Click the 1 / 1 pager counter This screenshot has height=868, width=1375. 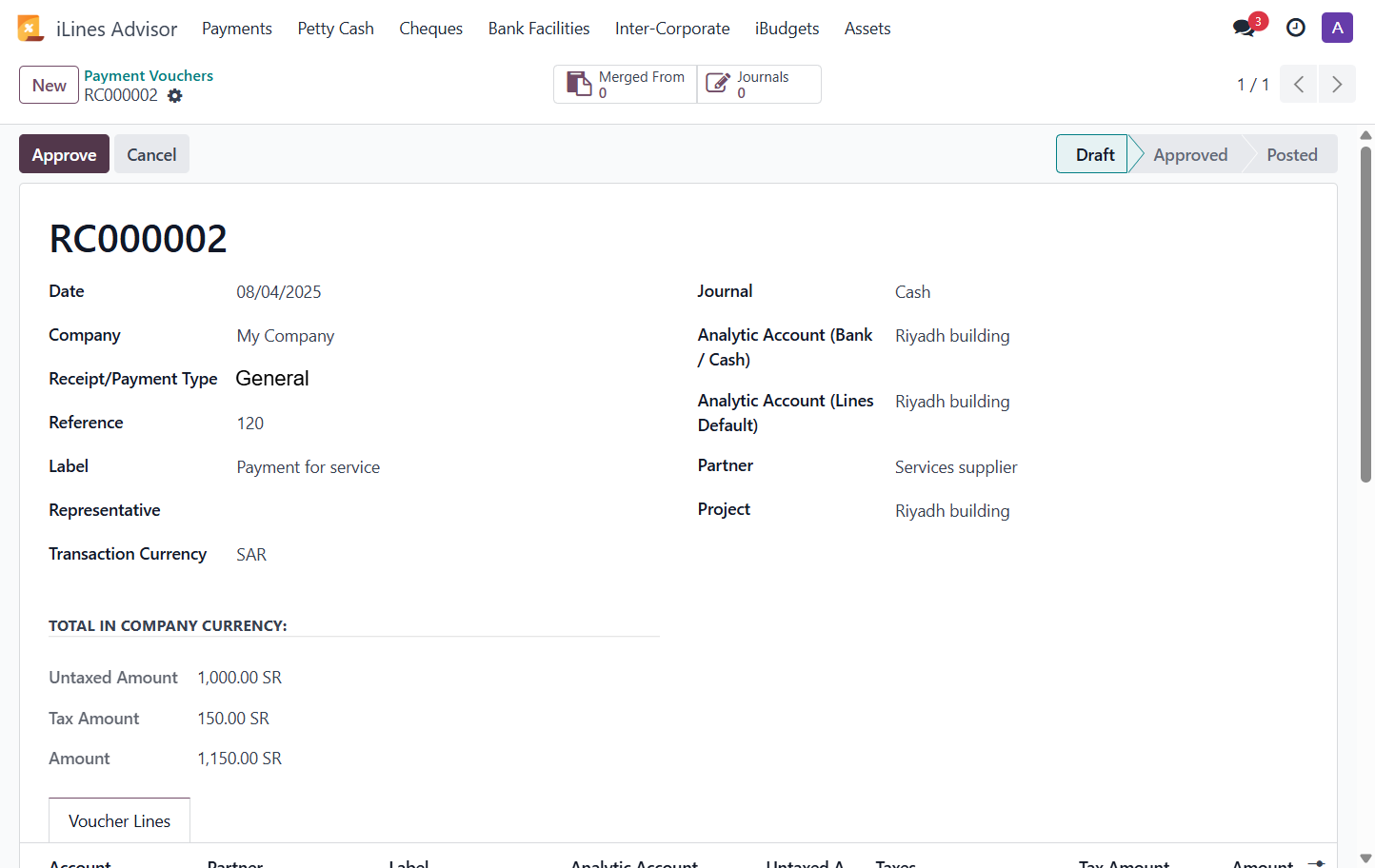click(x=1253, y=85)
